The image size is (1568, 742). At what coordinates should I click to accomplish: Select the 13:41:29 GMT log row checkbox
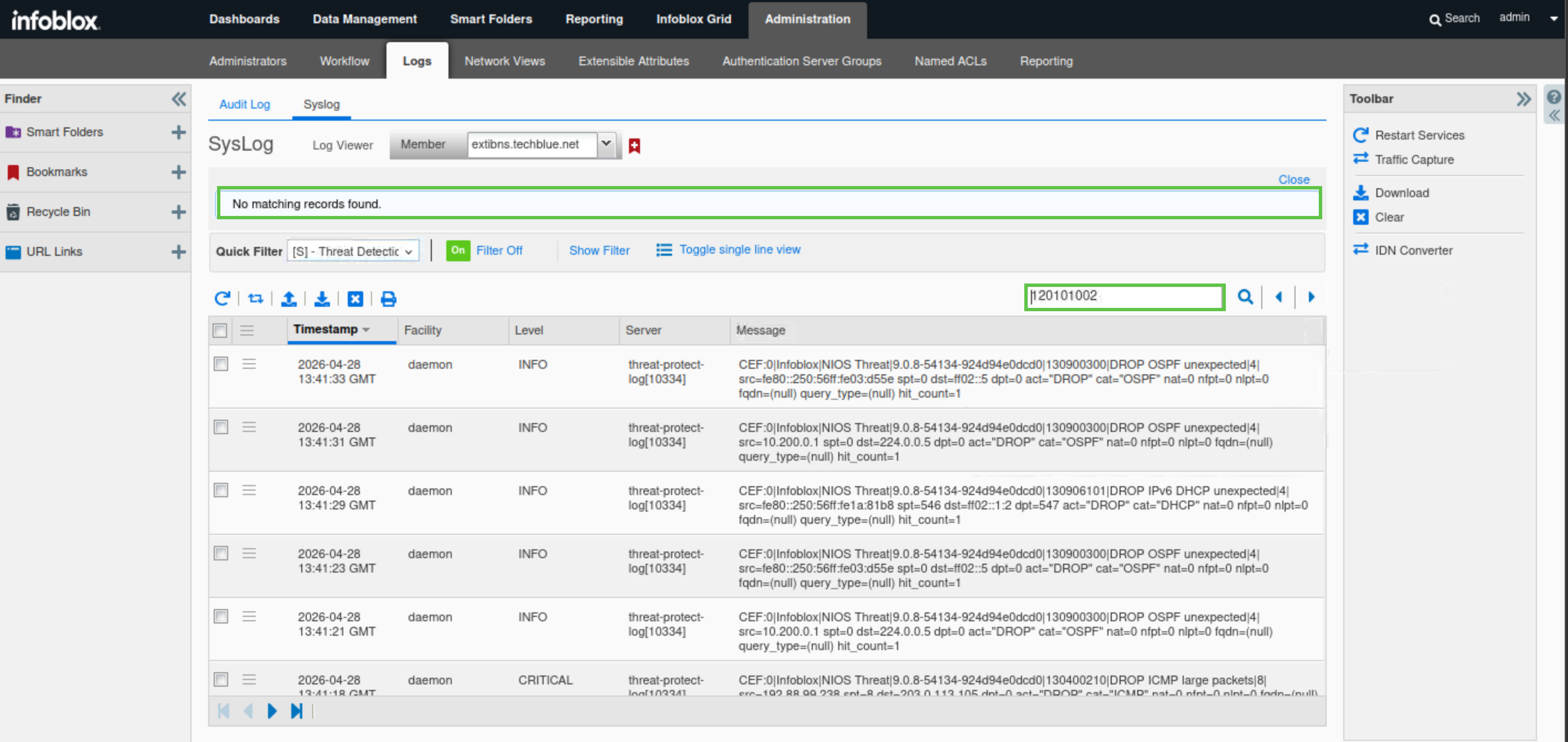220,490
